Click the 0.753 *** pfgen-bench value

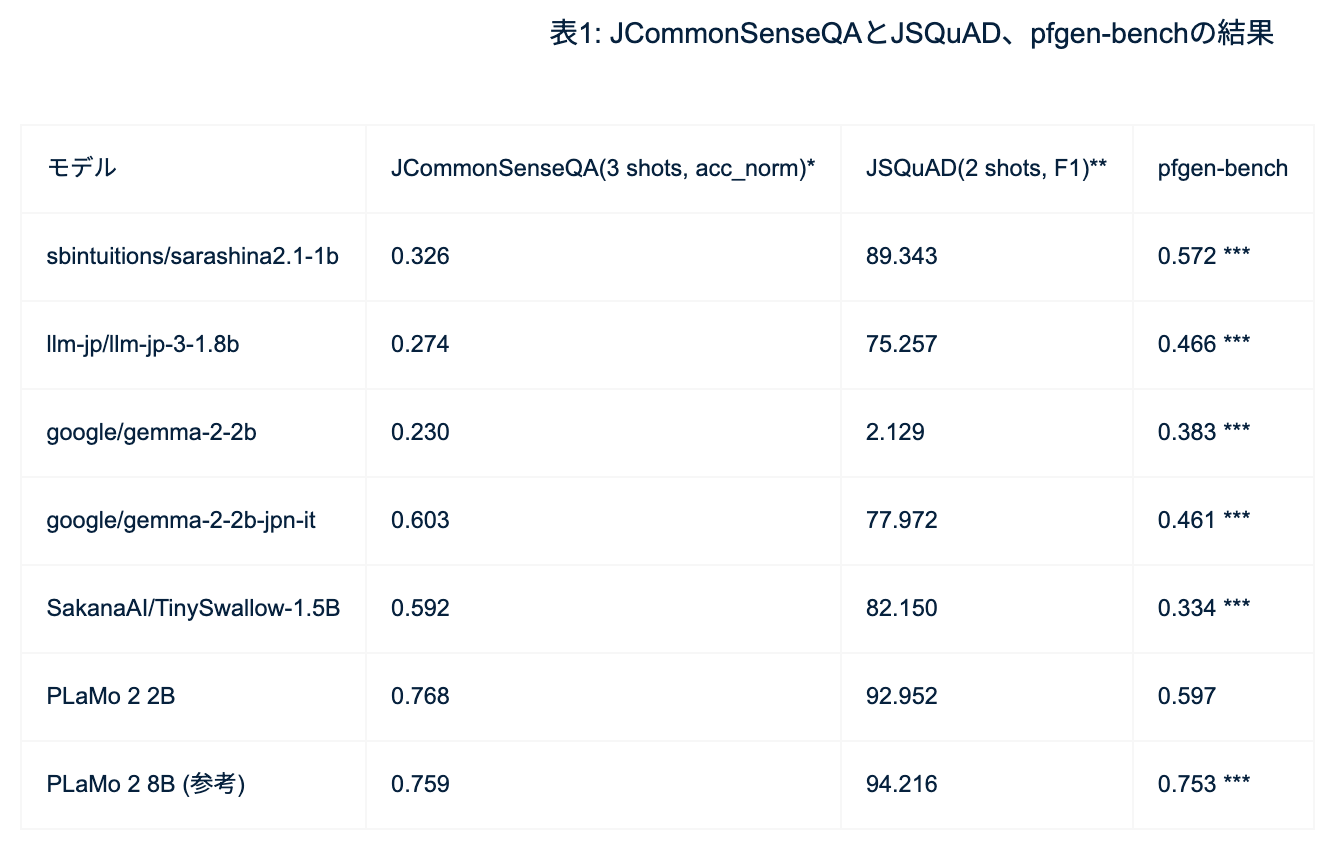click(x=1204, y=784)
